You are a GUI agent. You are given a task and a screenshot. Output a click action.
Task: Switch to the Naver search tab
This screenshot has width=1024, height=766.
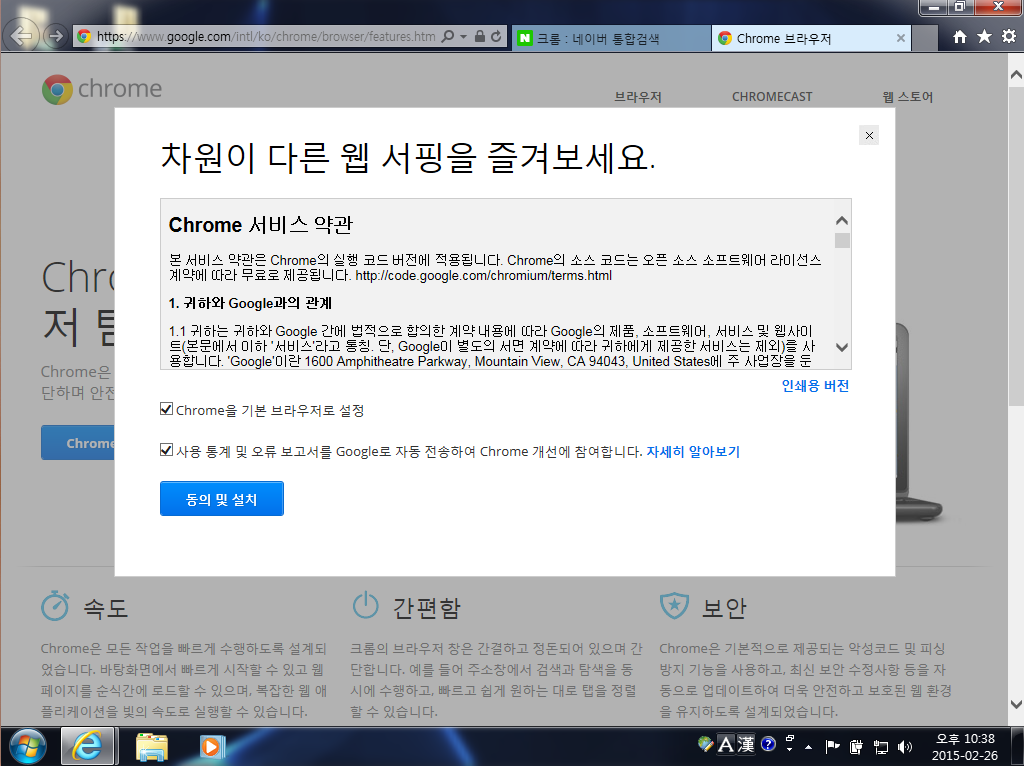tap(611, 39)
